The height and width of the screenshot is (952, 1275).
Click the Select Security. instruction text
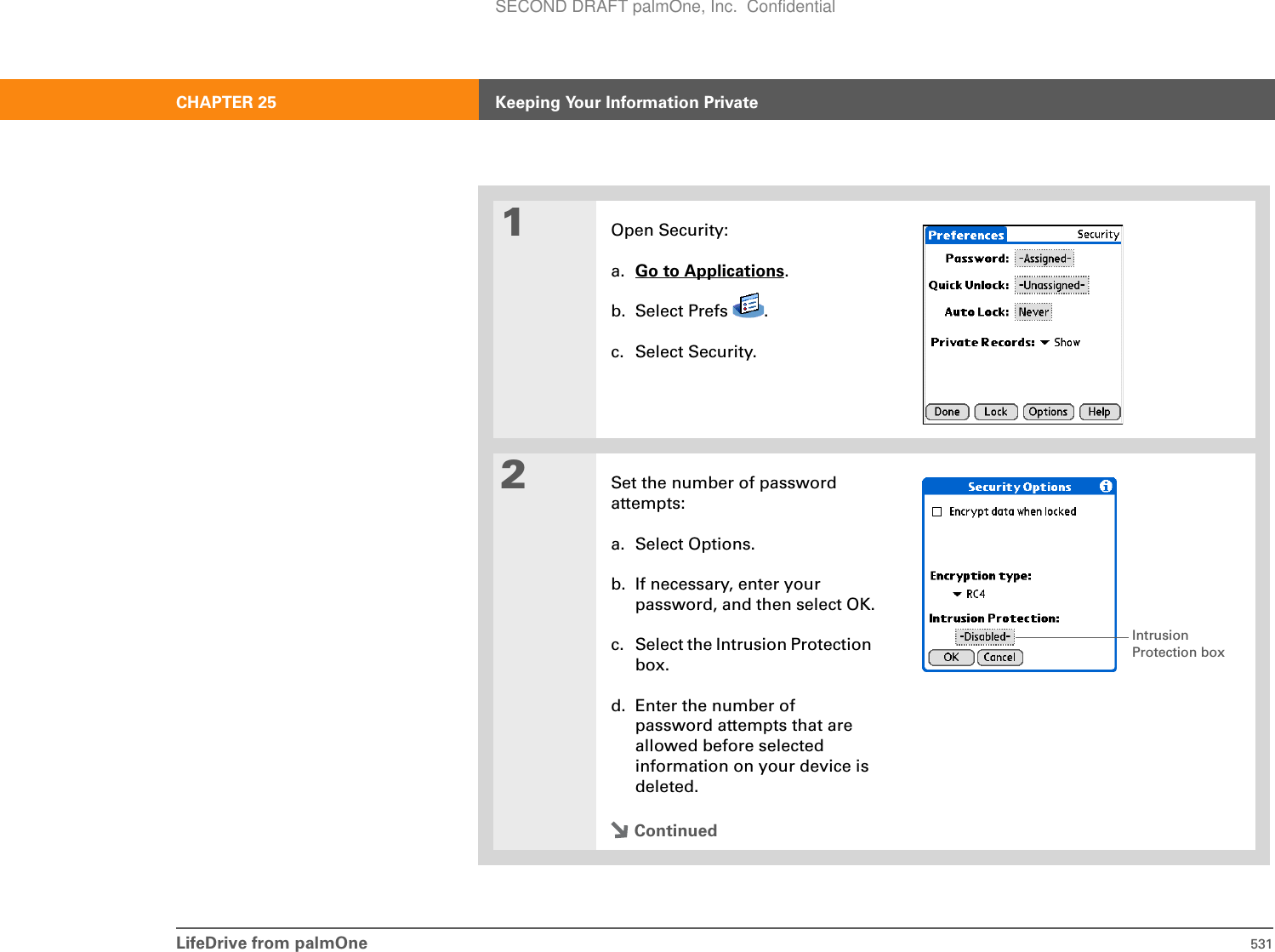696,352
